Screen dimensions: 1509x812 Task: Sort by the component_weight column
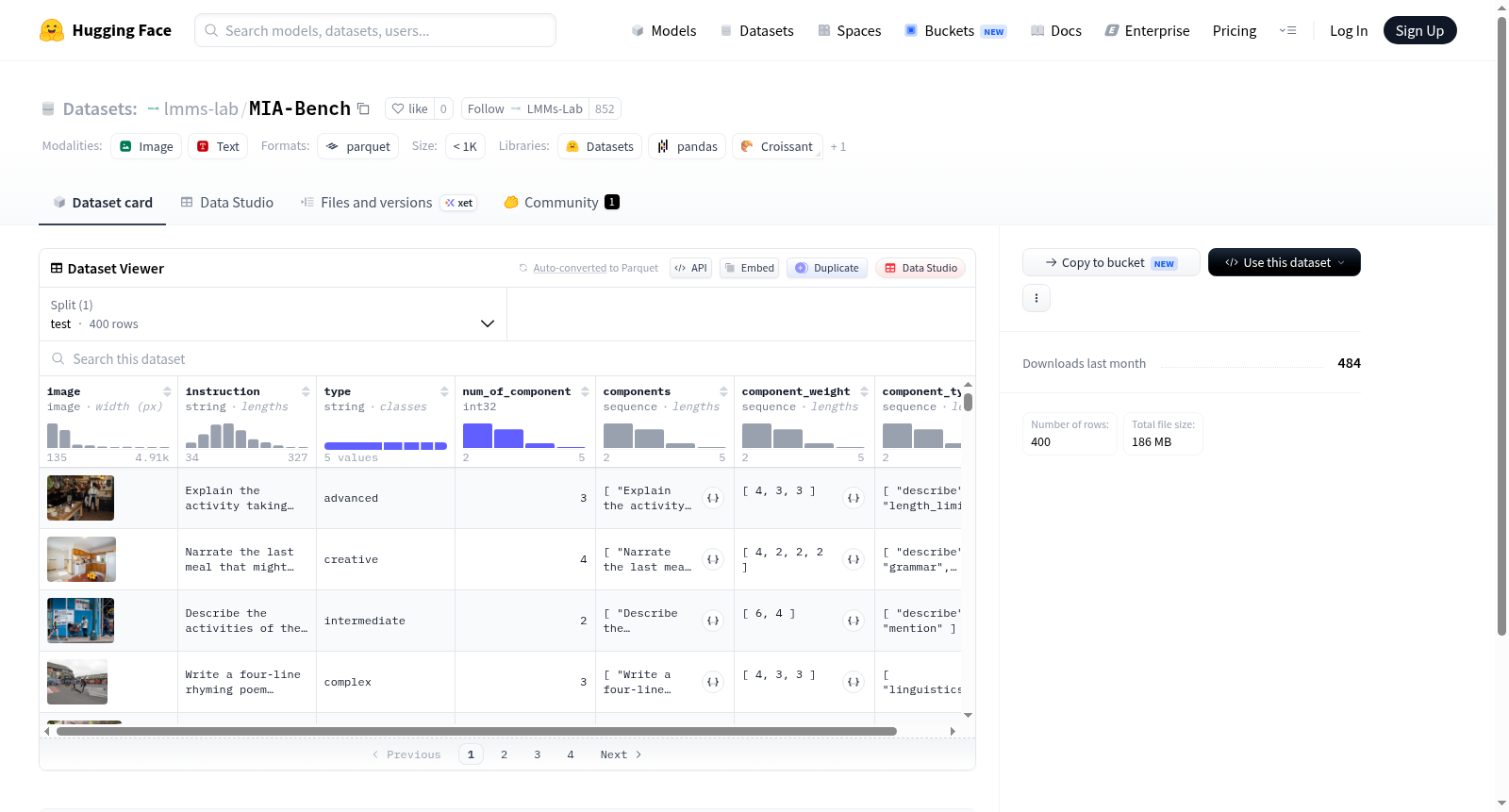864,391
